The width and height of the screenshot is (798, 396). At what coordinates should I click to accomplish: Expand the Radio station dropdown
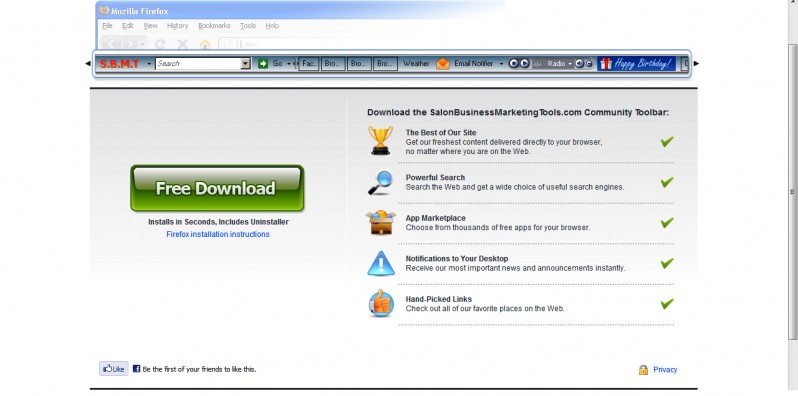coord(570,64)
